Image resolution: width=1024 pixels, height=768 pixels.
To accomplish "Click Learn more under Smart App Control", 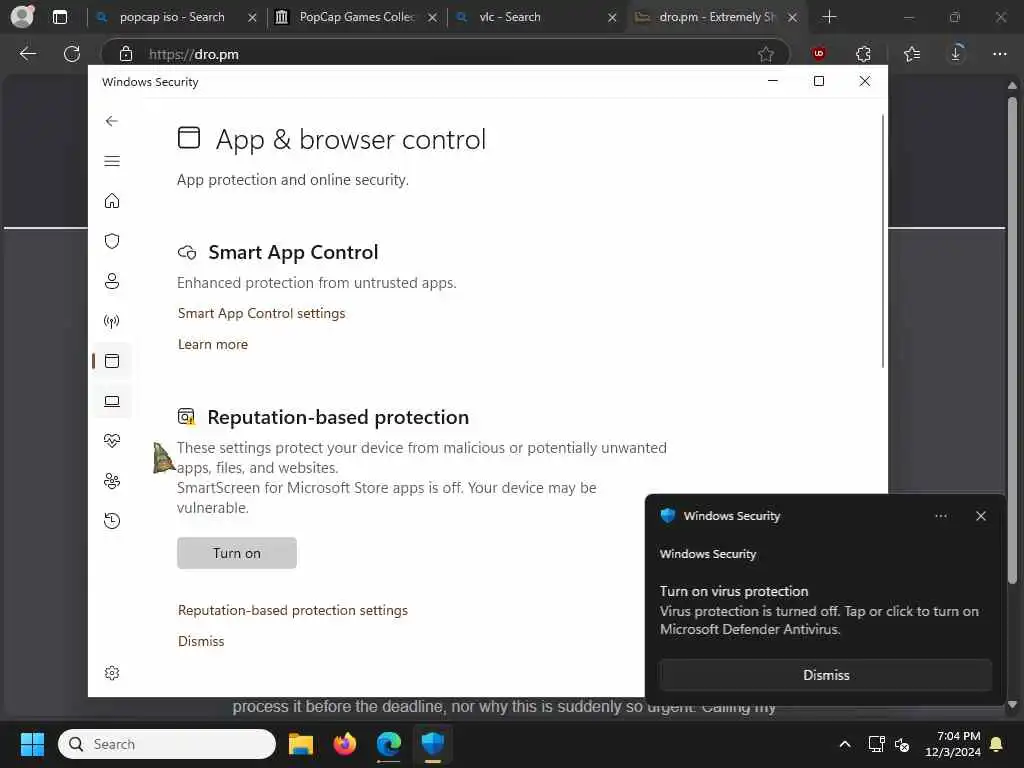I will (213, 344).
